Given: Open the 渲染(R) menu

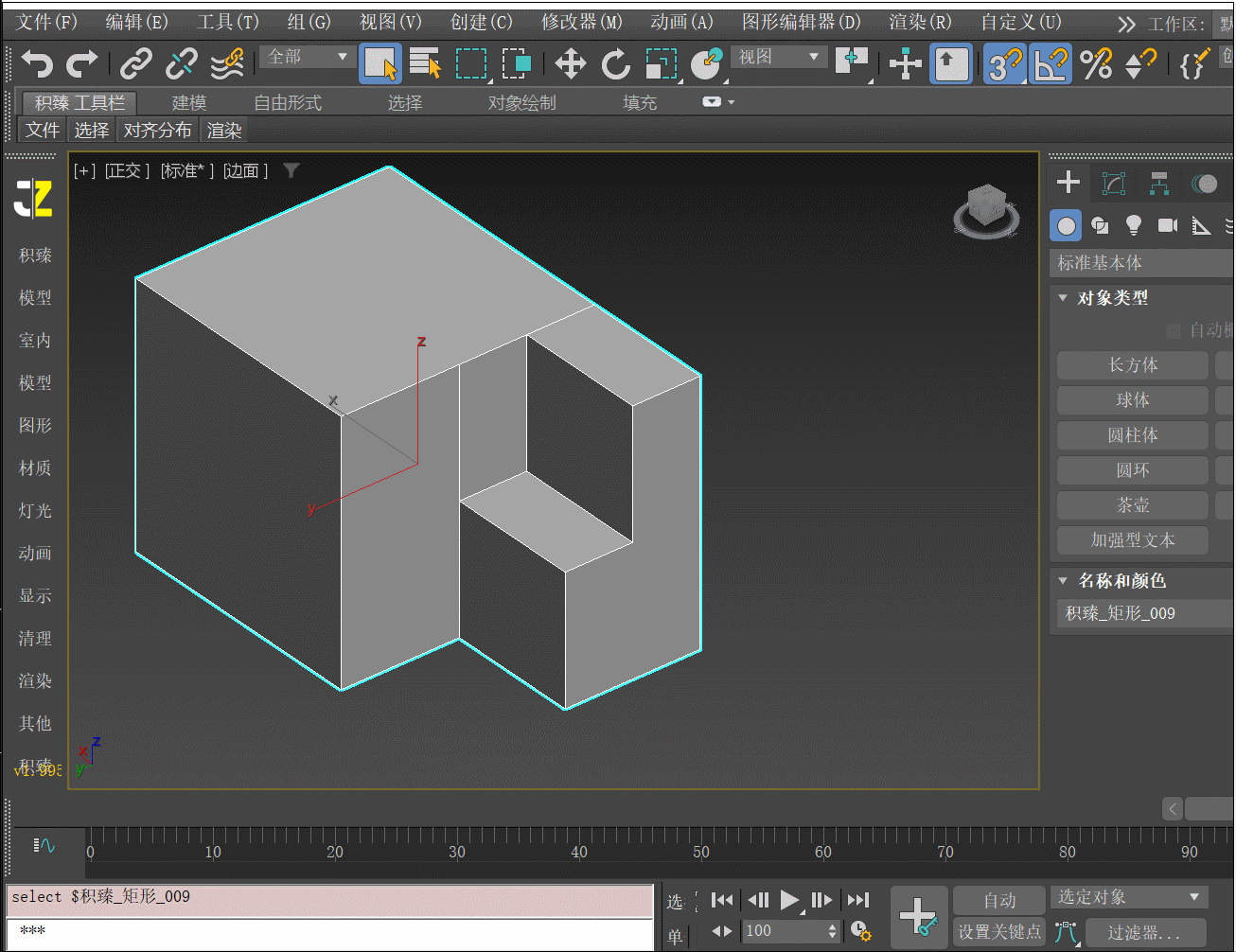Looking at the screenshot, I should 920,22.
